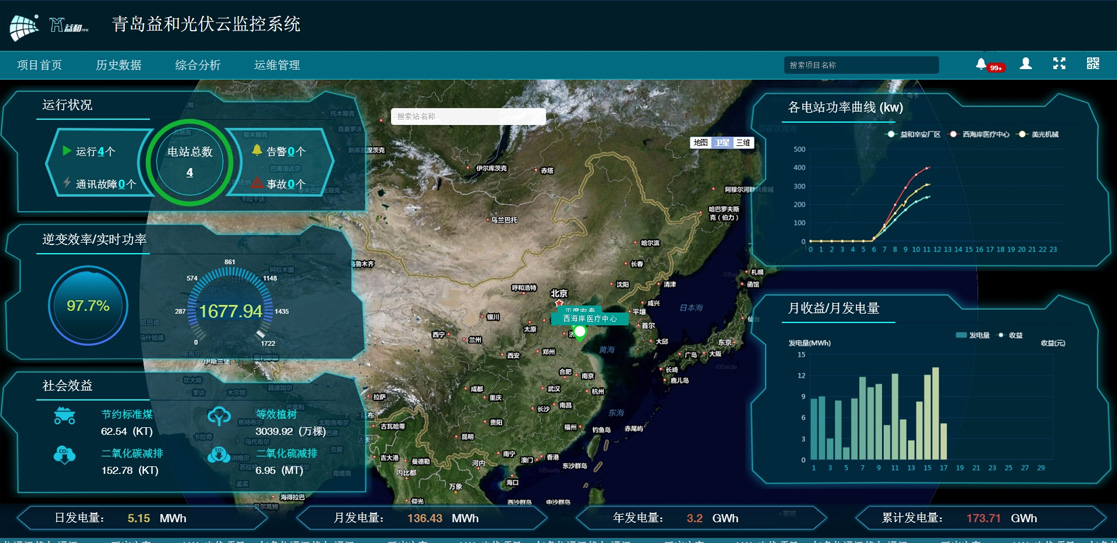Screen dimensions: 1117x543
Task: Toggle 益和辛安厂区 series in power chart legend
Action: (914, 134)
